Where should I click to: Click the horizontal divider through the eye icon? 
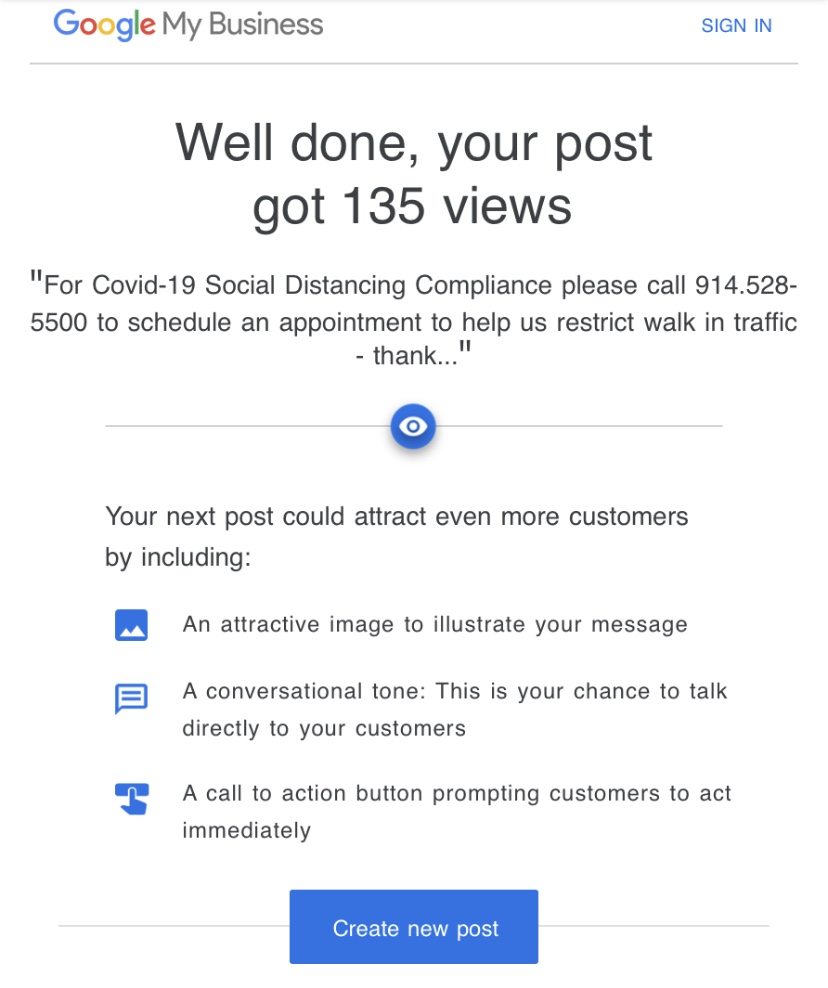coord(250,425)
